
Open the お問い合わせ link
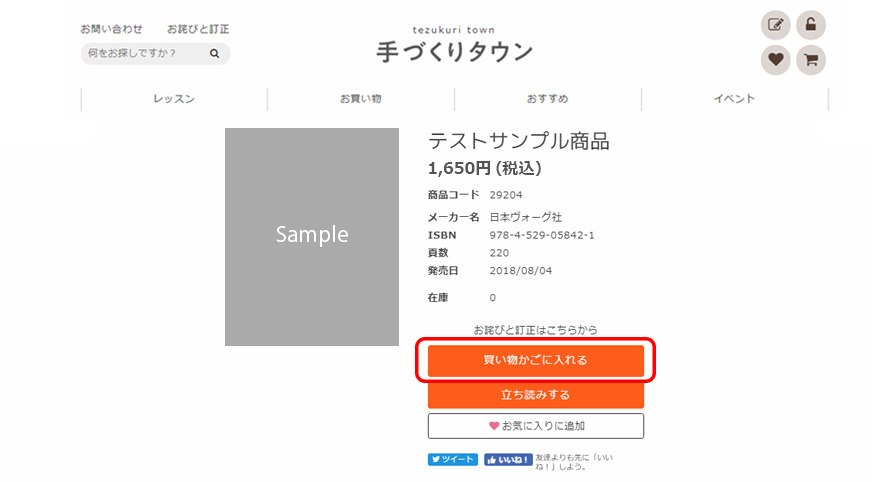click(x=112, y=29)
